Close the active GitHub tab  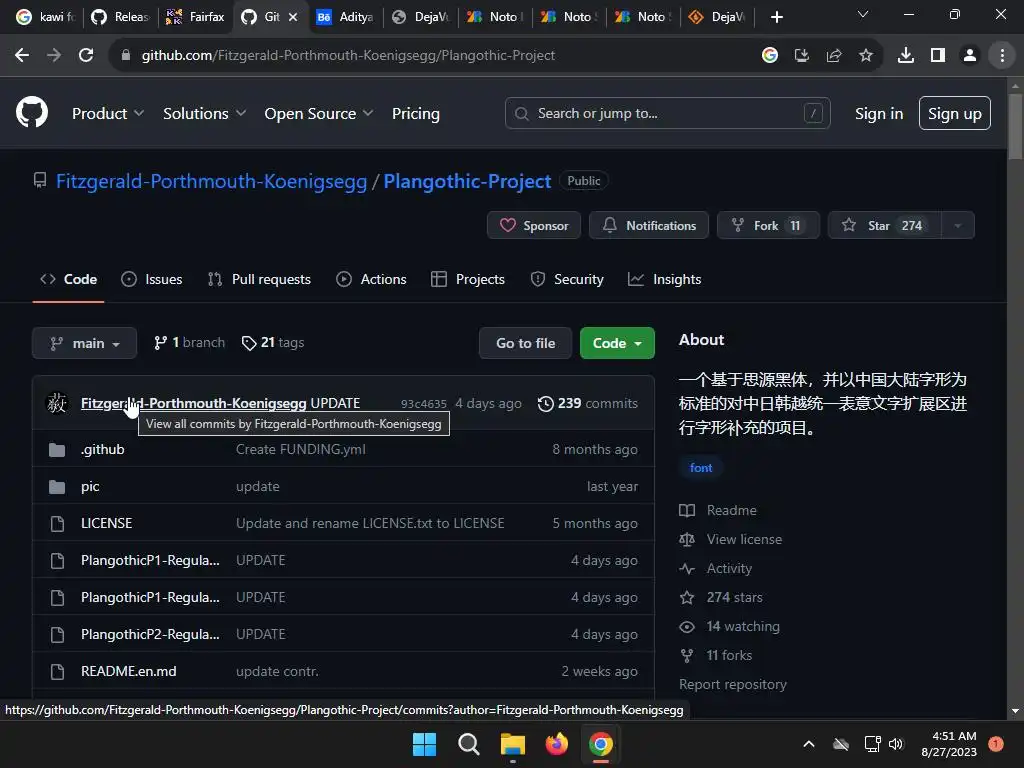click(293, 17)
